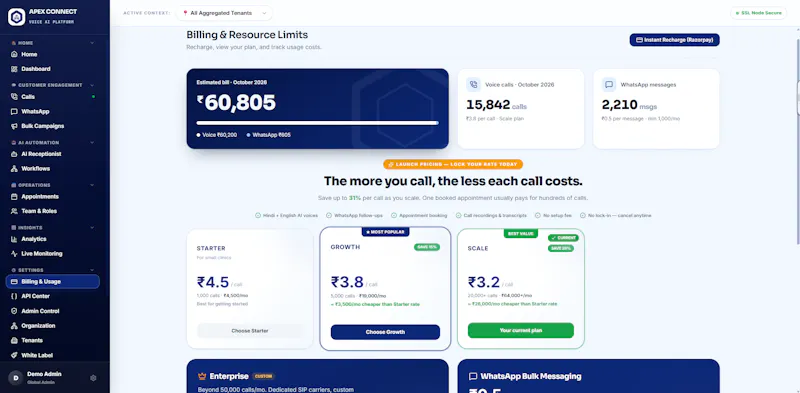800x393 pixels.
Task: Click the API Center braces icon
Action: [14, 296]
